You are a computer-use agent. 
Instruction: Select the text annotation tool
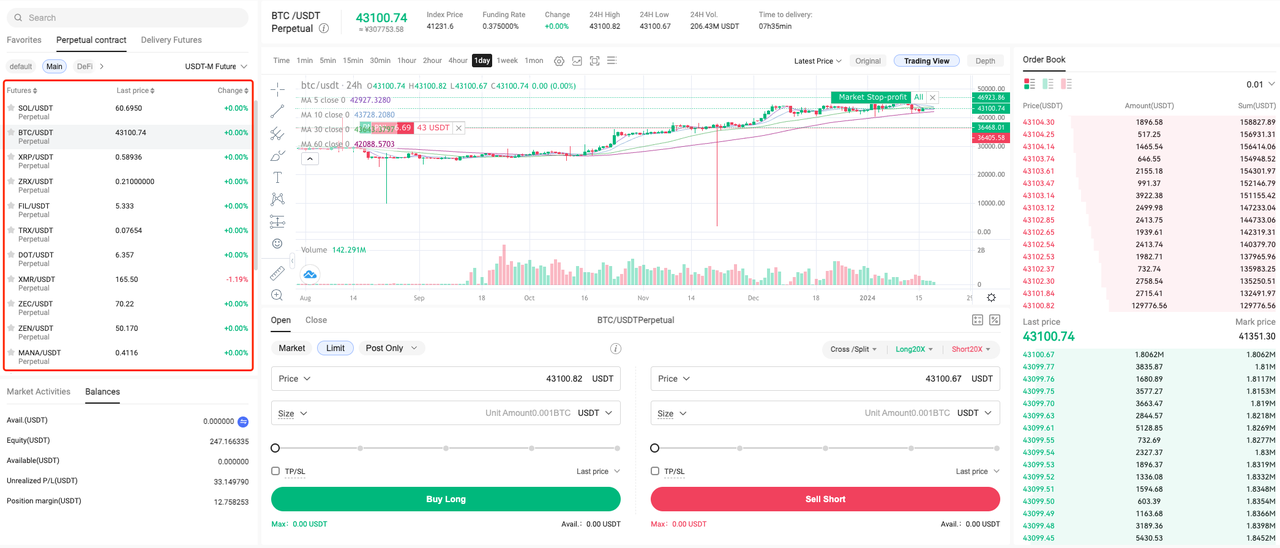click(277, 177)
